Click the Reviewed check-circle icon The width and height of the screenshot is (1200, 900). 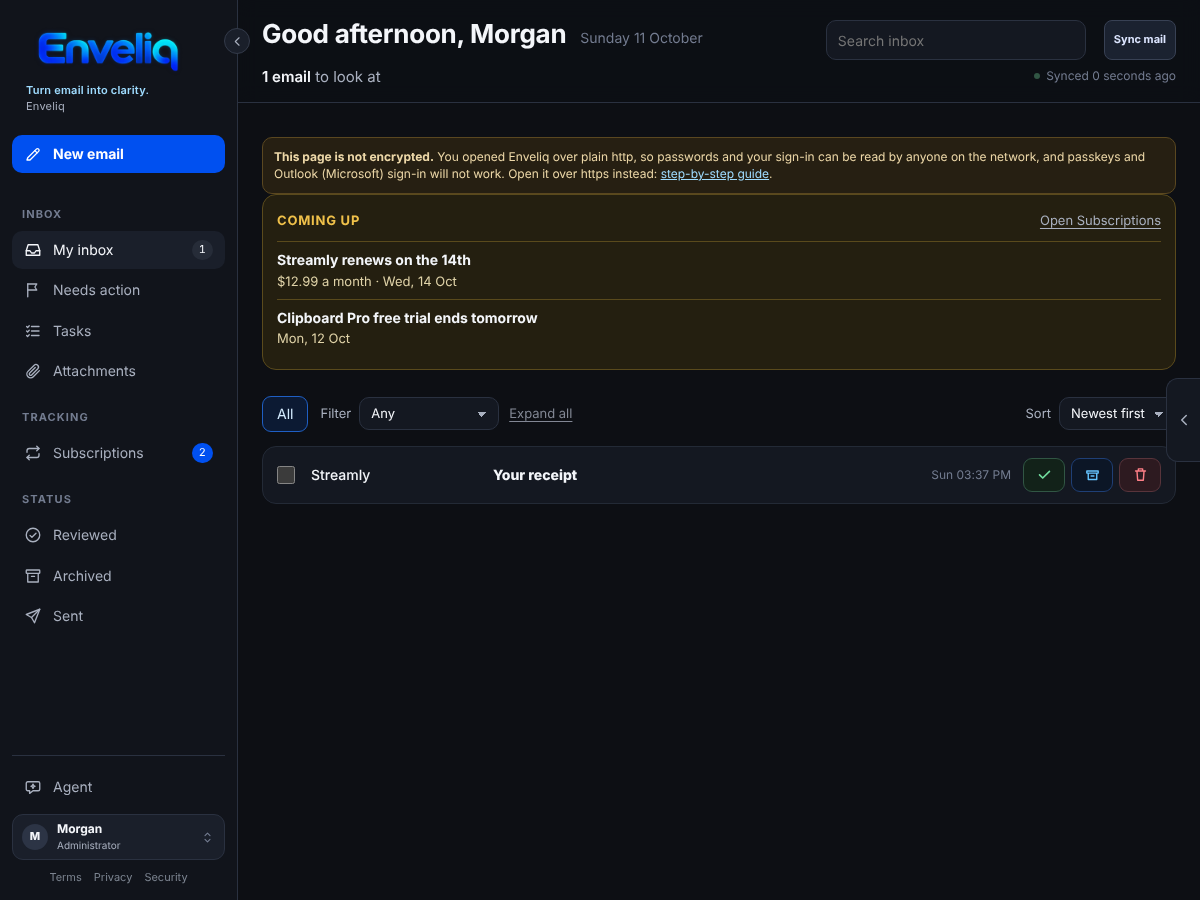pos(33,535)
